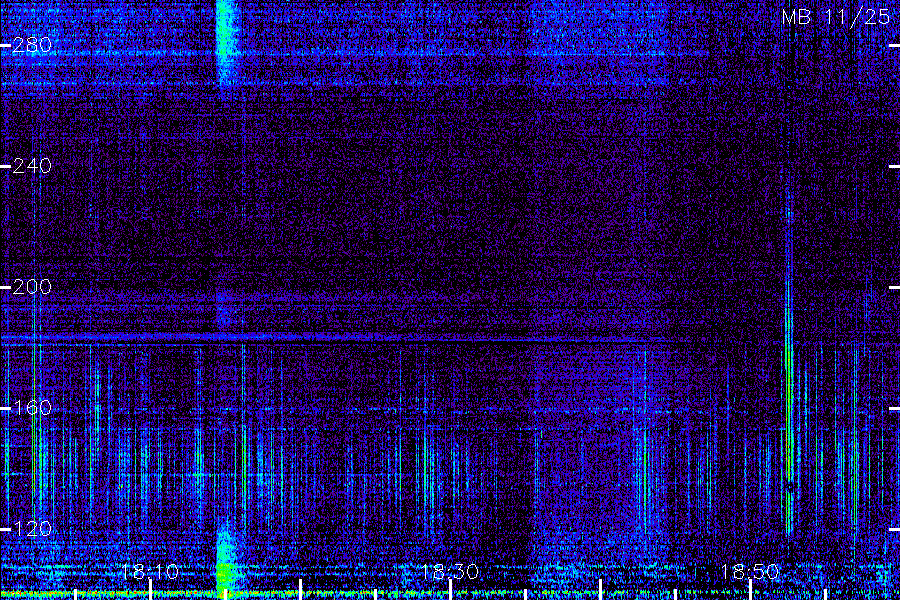900x600 pixels.
Task: Click the 18:50 time axis label
Action: 750,572
